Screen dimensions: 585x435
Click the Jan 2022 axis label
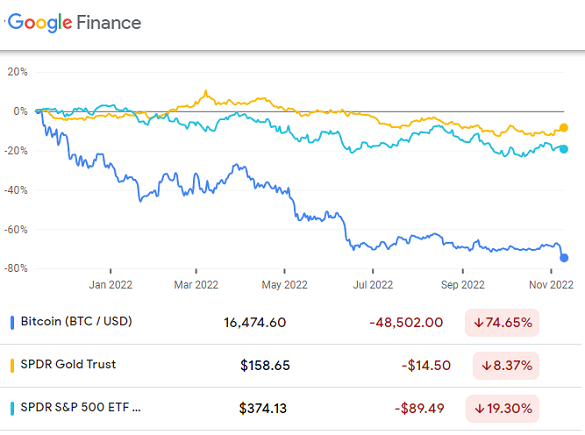[x=111, y=285]
